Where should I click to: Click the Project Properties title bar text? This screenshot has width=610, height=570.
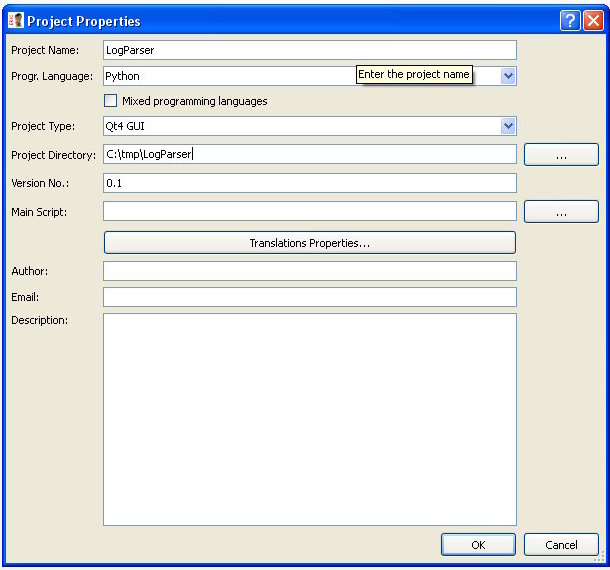click(84, 21)
